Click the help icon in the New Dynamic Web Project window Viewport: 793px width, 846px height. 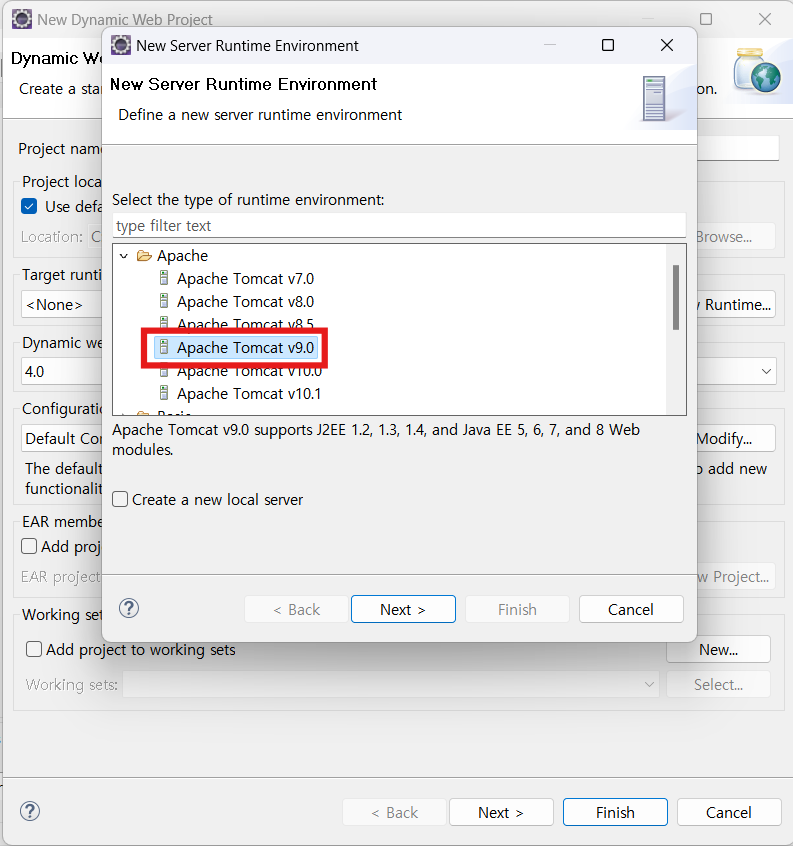coord(30,811)
